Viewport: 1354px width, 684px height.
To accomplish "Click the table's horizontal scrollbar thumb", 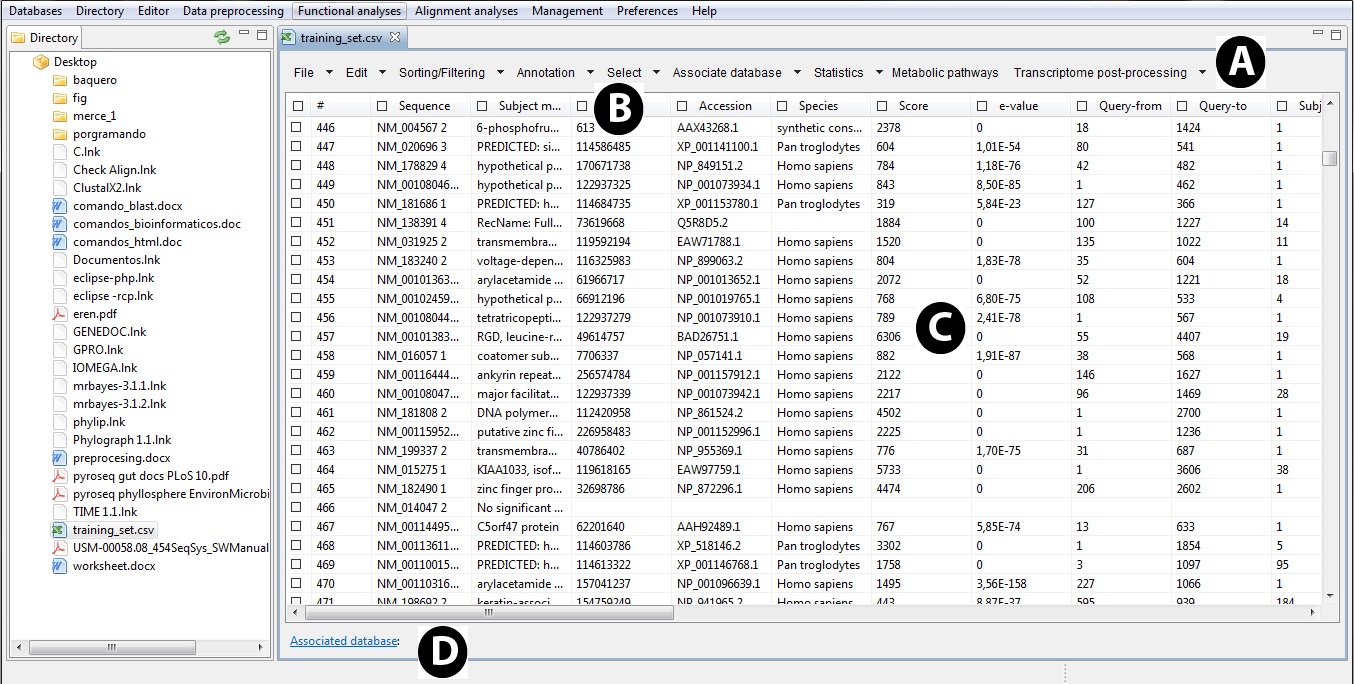I will coord(489,612).
